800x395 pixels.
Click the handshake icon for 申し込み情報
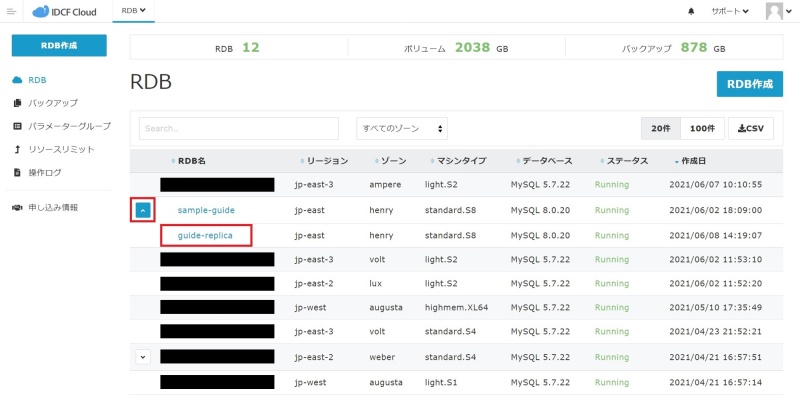point(17,208)
